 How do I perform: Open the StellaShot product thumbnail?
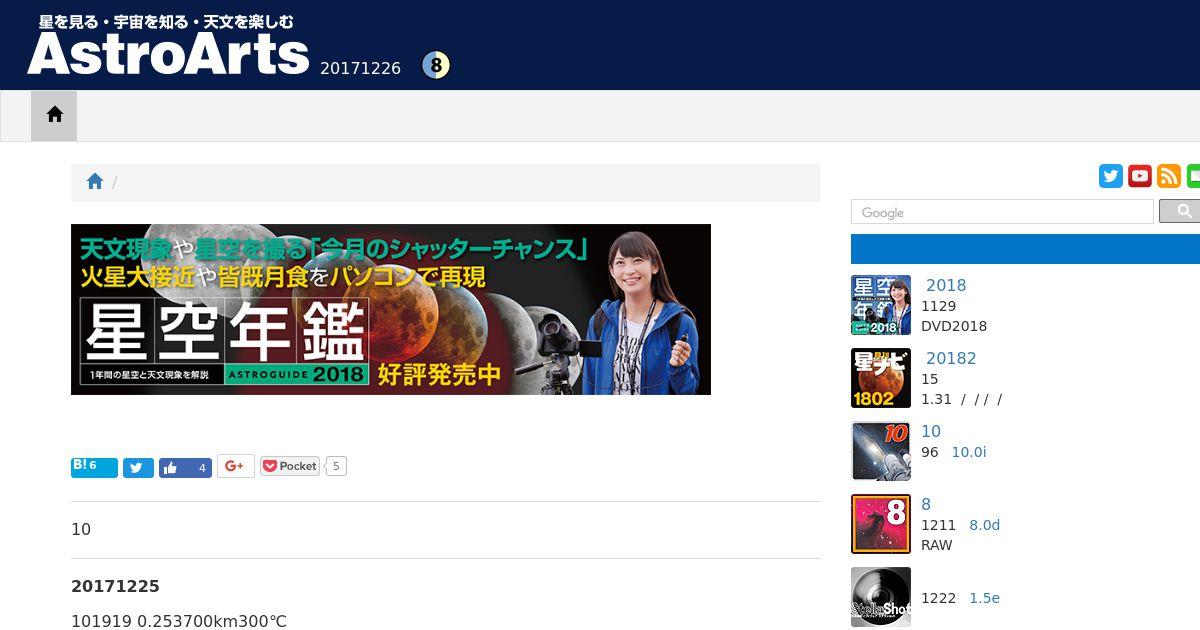coord(881,597)
